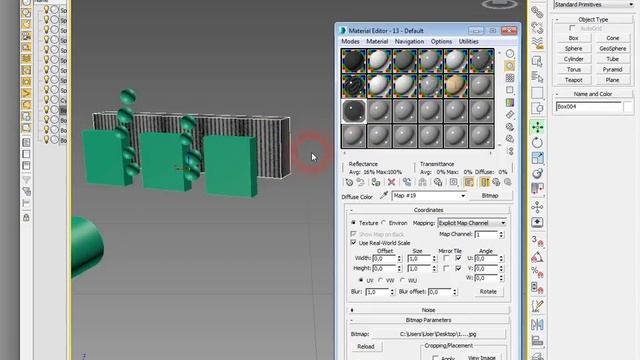Screen dimensions: 640x360
Task: Select the Move tool in vertical toolbar
Action: pyautogui.click(x=538, y=127)
